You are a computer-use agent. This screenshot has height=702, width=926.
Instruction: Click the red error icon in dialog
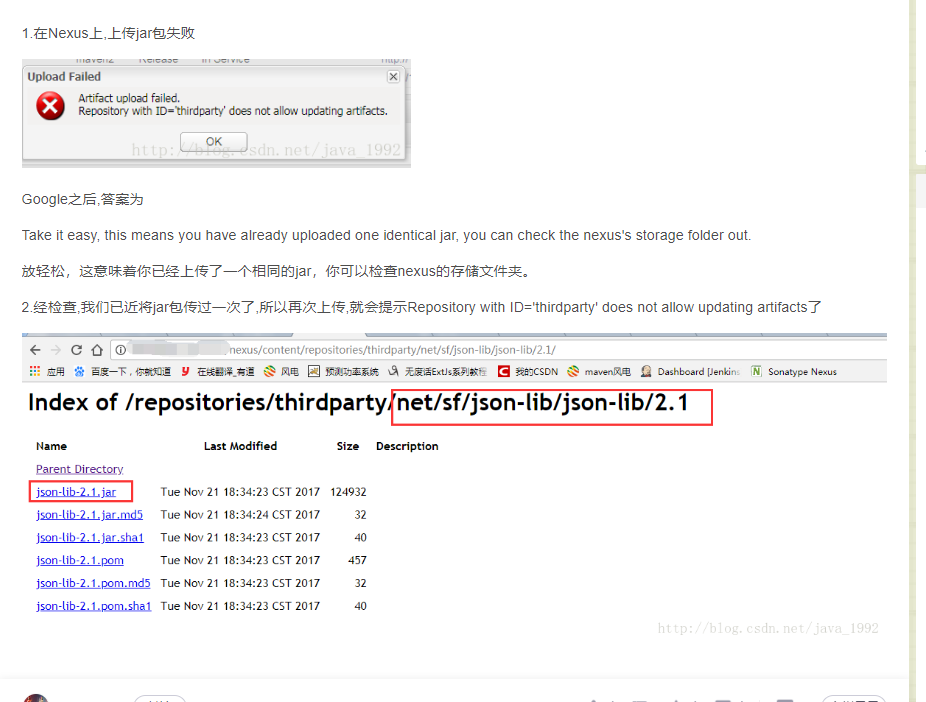51,106
